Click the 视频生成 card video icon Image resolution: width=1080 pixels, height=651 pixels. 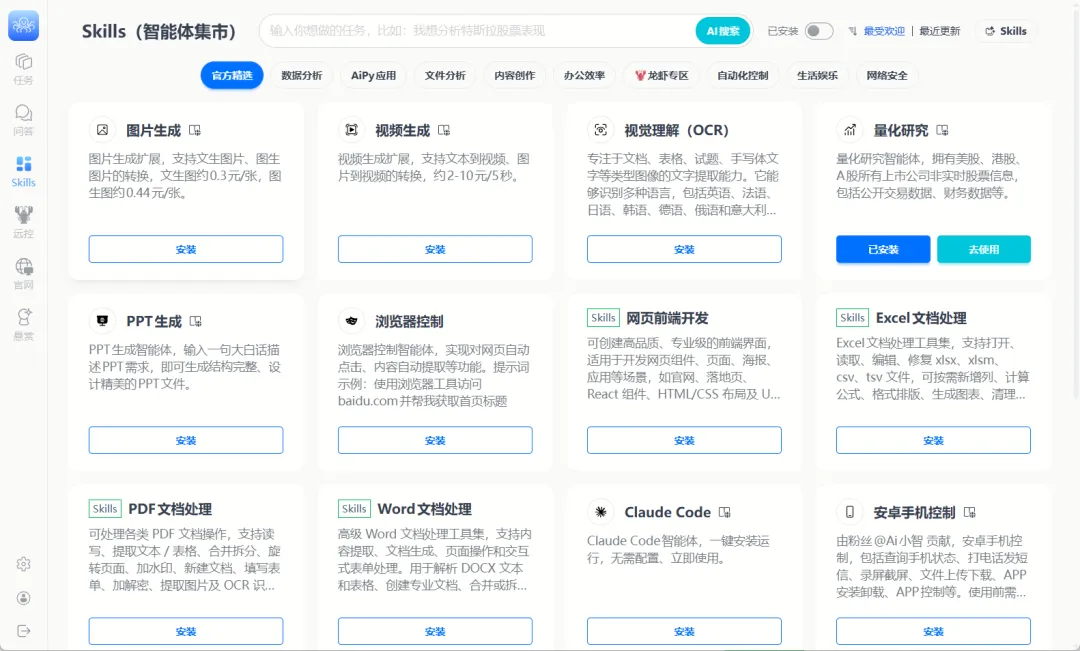(351, 130)
